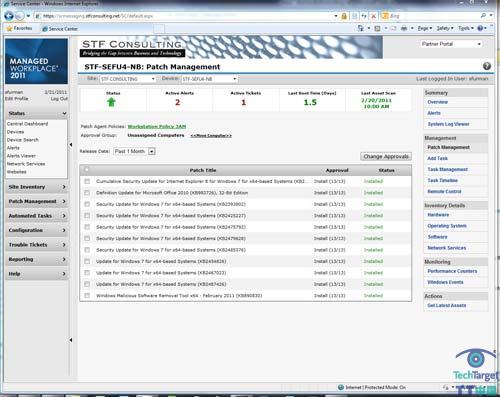Open the Release Date Past 1 Month dropdown
500x397 pixels.
click(x=134, y=151)
